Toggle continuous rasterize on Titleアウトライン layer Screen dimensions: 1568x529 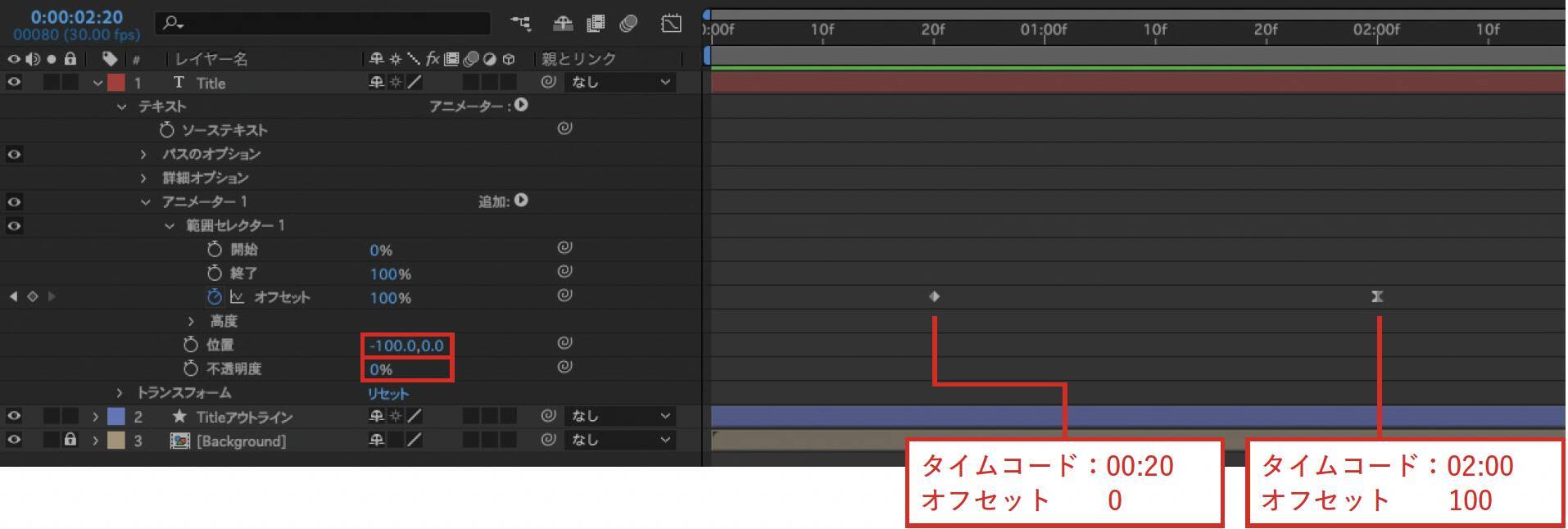point(396,416)
